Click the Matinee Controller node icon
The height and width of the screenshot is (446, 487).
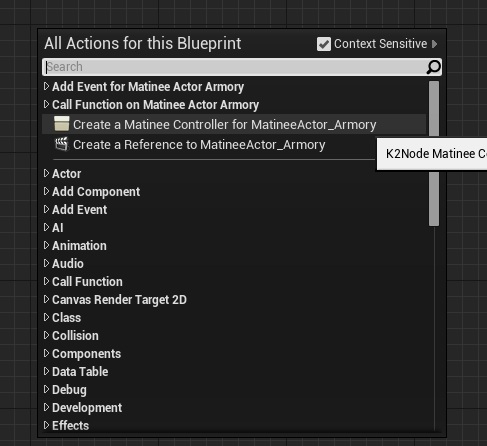(x=62, y=123)
